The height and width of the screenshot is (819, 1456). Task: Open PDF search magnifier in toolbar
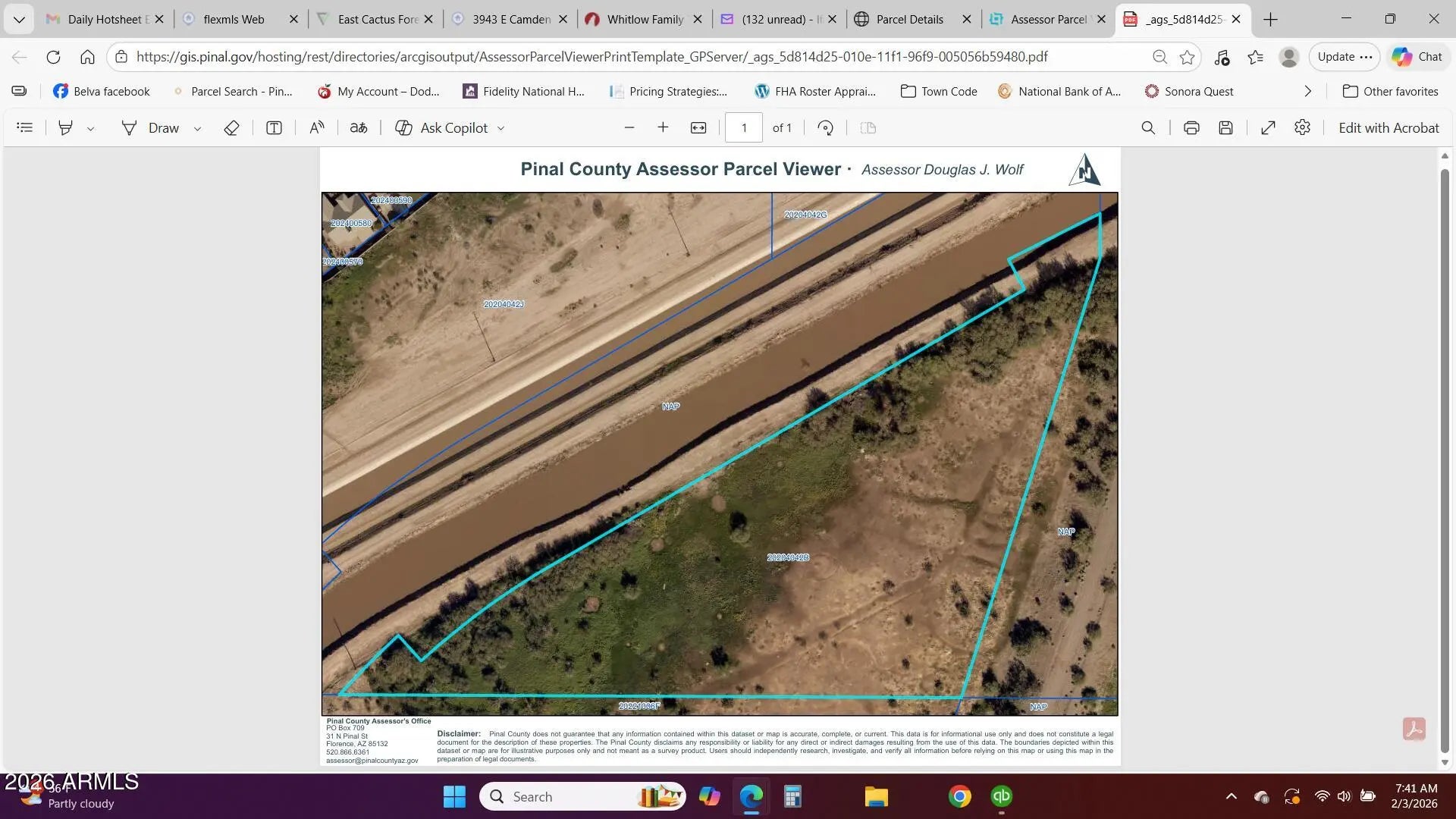[1148, 128]
